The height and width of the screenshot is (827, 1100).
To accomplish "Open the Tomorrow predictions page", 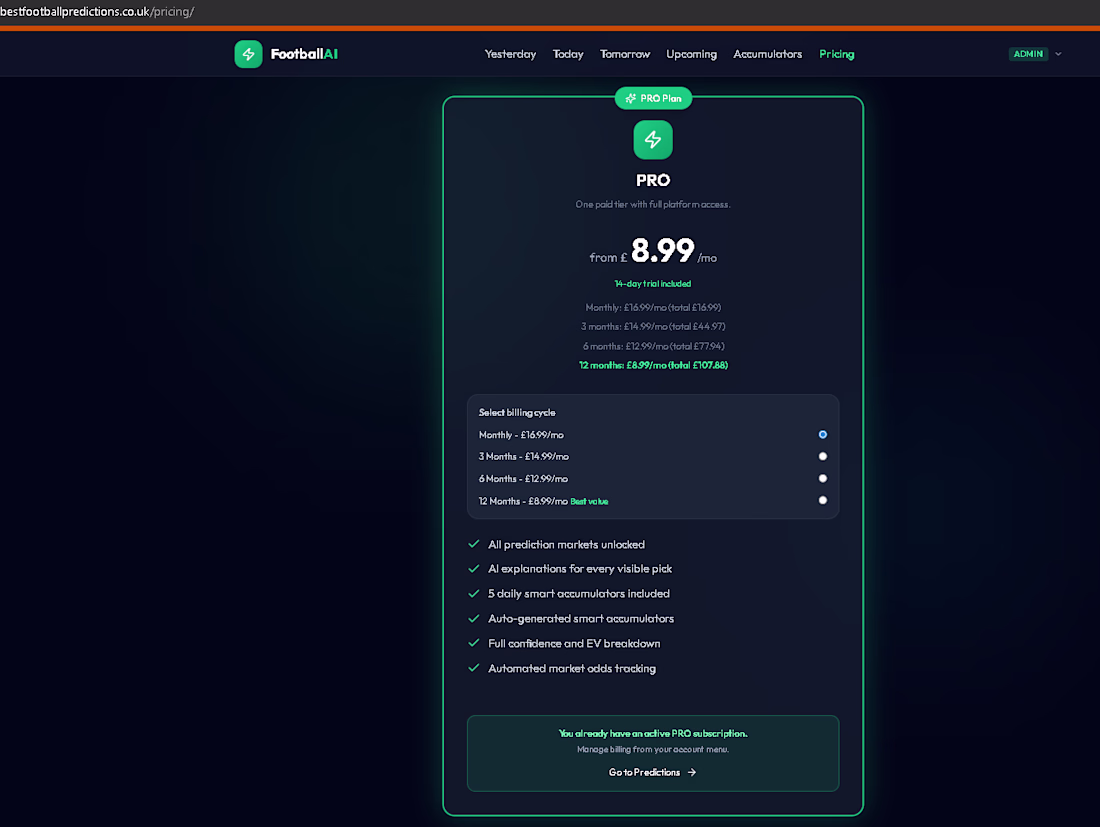I will 625,54.
